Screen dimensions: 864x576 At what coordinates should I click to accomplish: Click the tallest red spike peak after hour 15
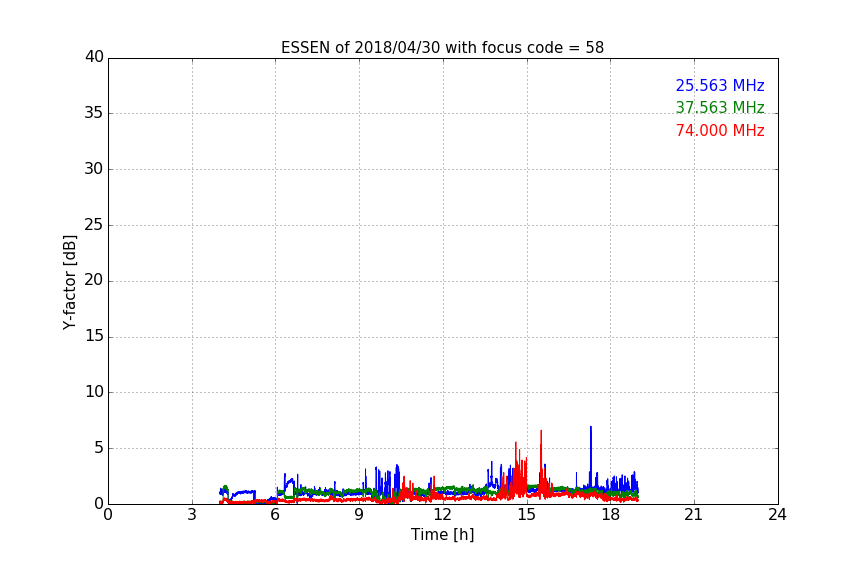pyautogui.click(x=541, y=432)
